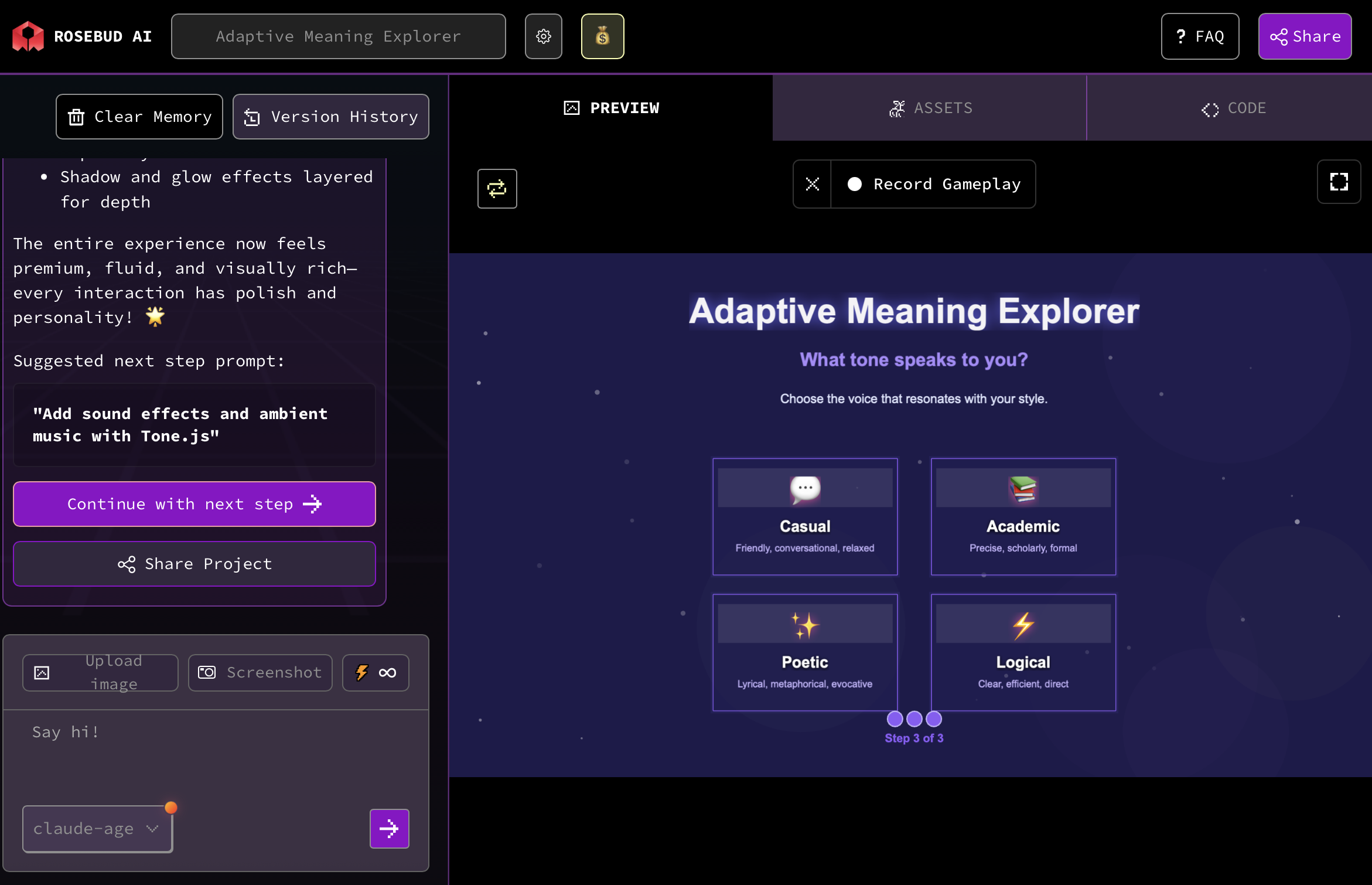Close the record gameplay bar
The height and width of the screenshot is (885, 1372).
click(812, 184)
